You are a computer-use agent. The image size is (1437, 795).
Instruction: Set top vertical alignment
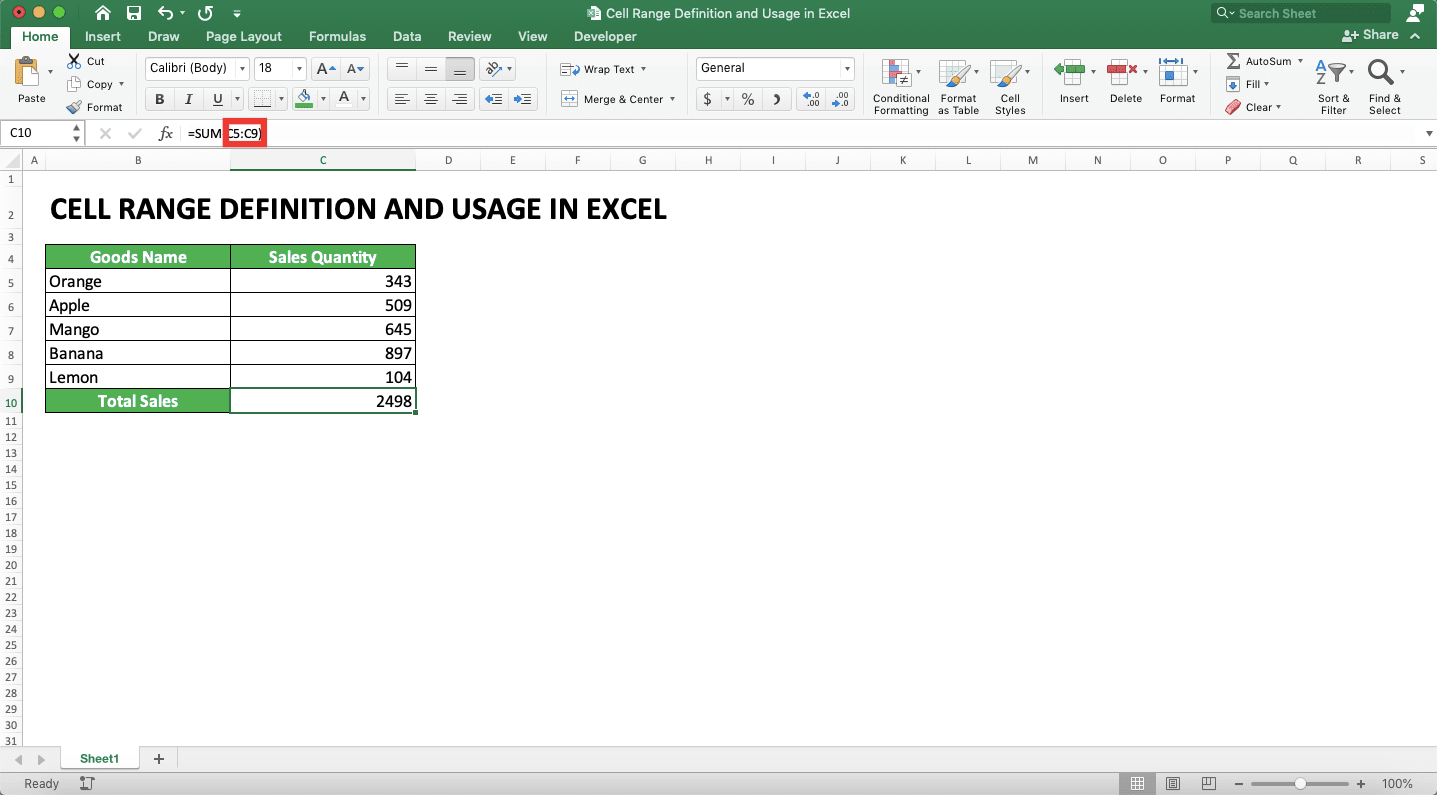(401, 69)
